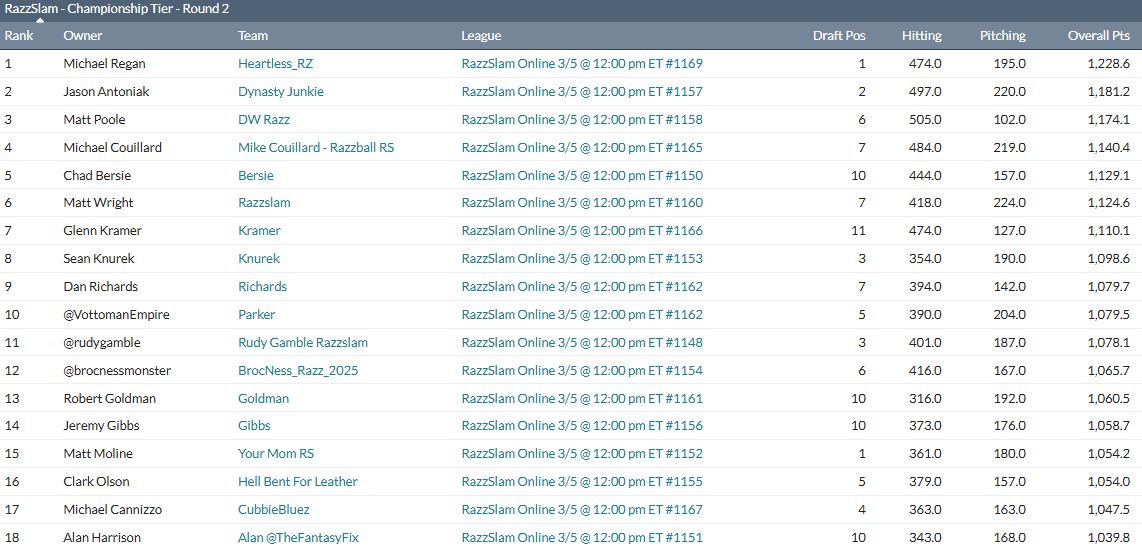The width and height of the screenshot is (1142, 550).
Task: Select owner name Jason Antoniak
Action: (106, 92)
